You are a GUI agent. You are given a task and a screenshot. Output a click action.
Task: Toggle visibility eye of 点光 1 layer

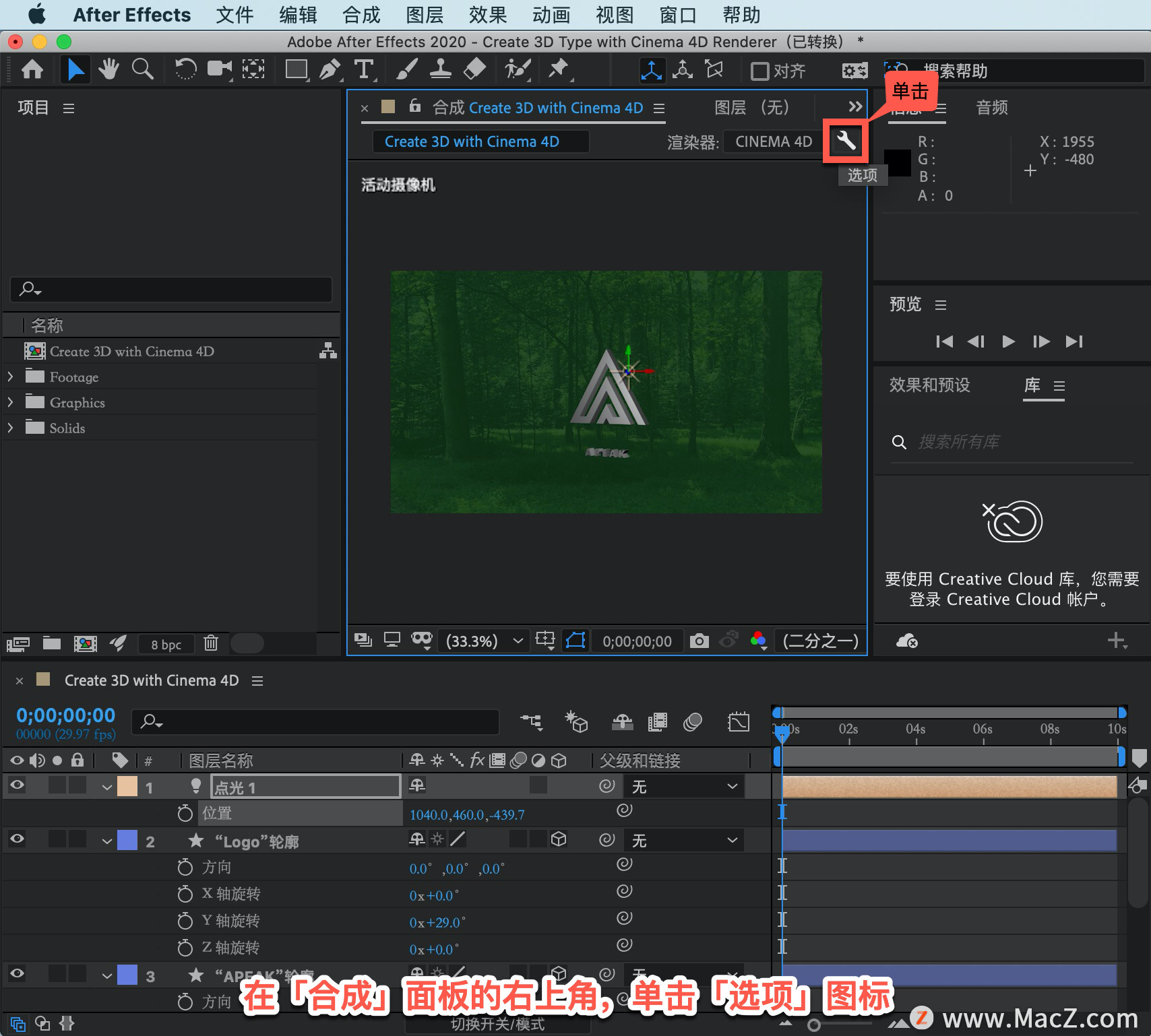click(x=17, y=785)
